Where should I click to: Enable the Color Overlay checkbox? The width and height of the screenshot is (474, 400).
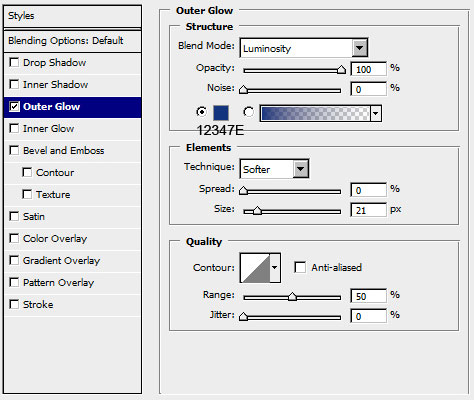14,238
